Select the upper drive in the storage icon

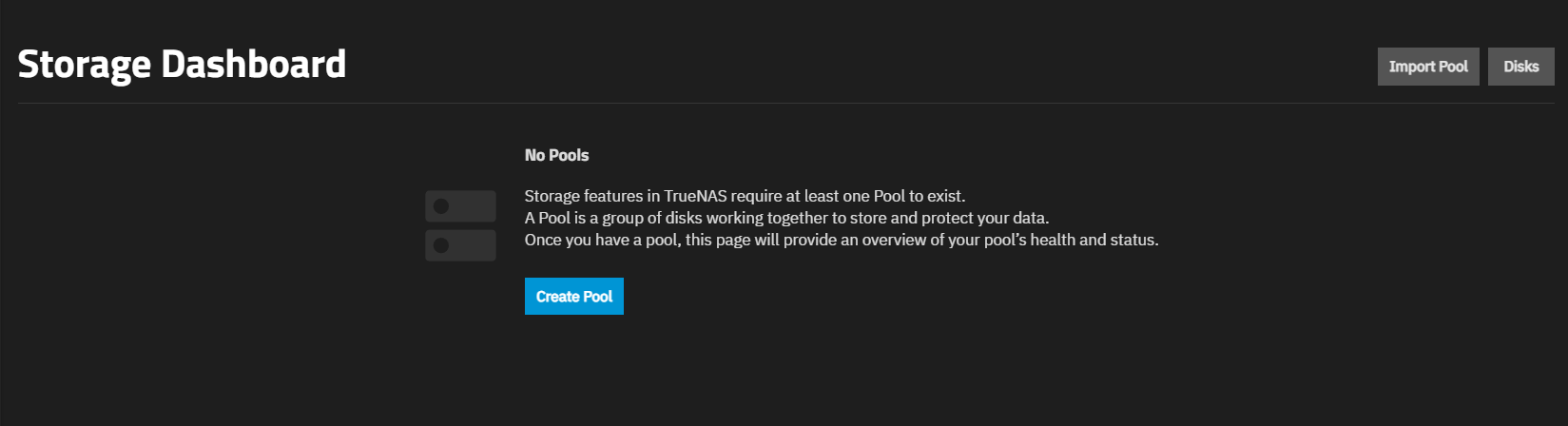[467, 205]
